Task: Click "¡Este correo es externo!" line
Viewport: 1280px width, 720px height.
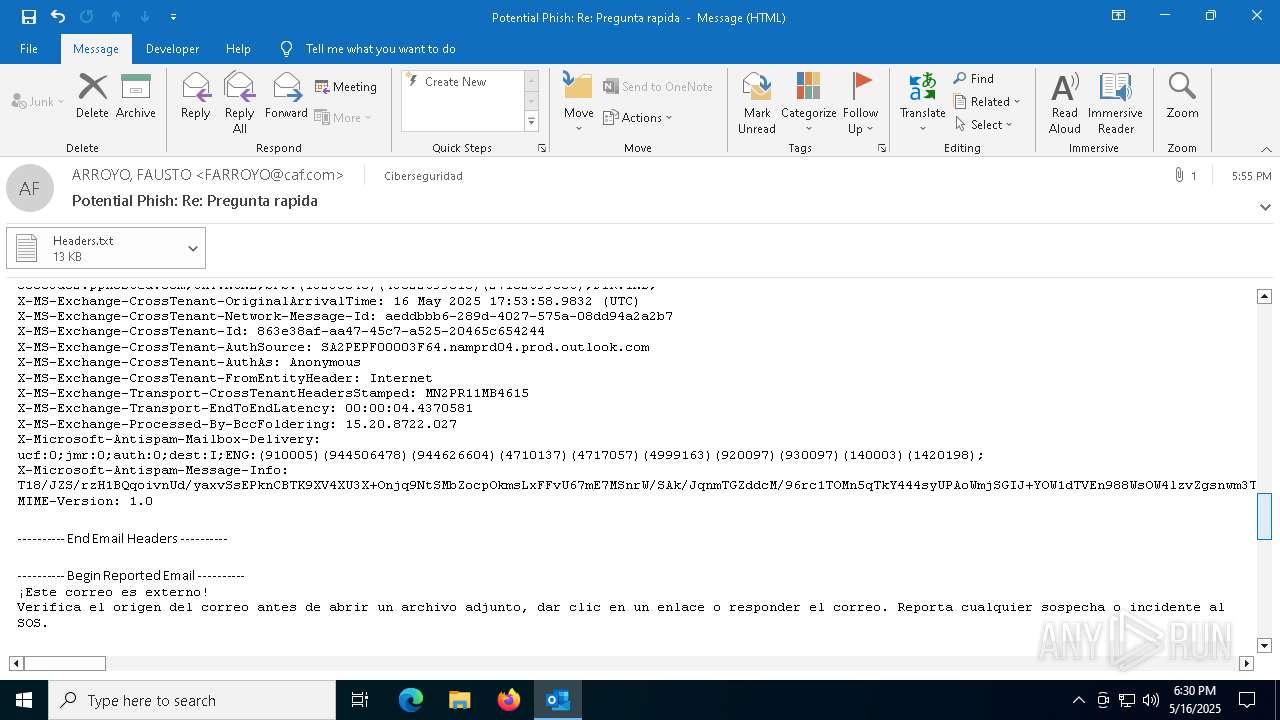Action: coord(113,592)
